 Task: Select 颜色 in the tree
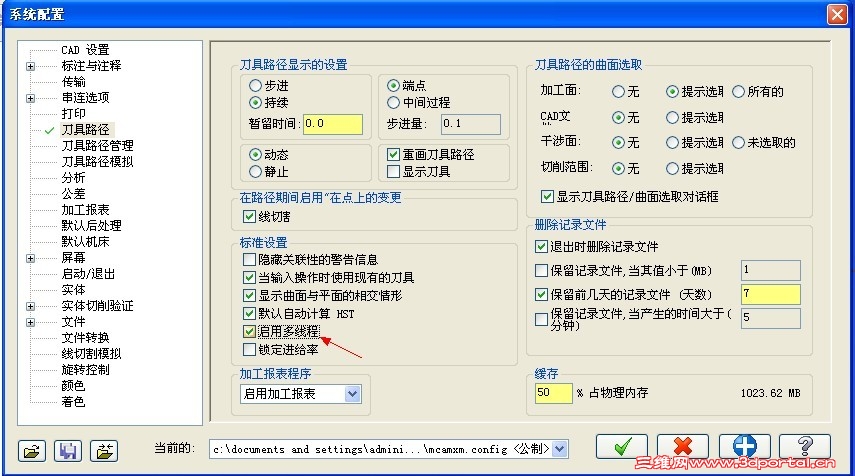pyautogui.click(x=74, y=385)
